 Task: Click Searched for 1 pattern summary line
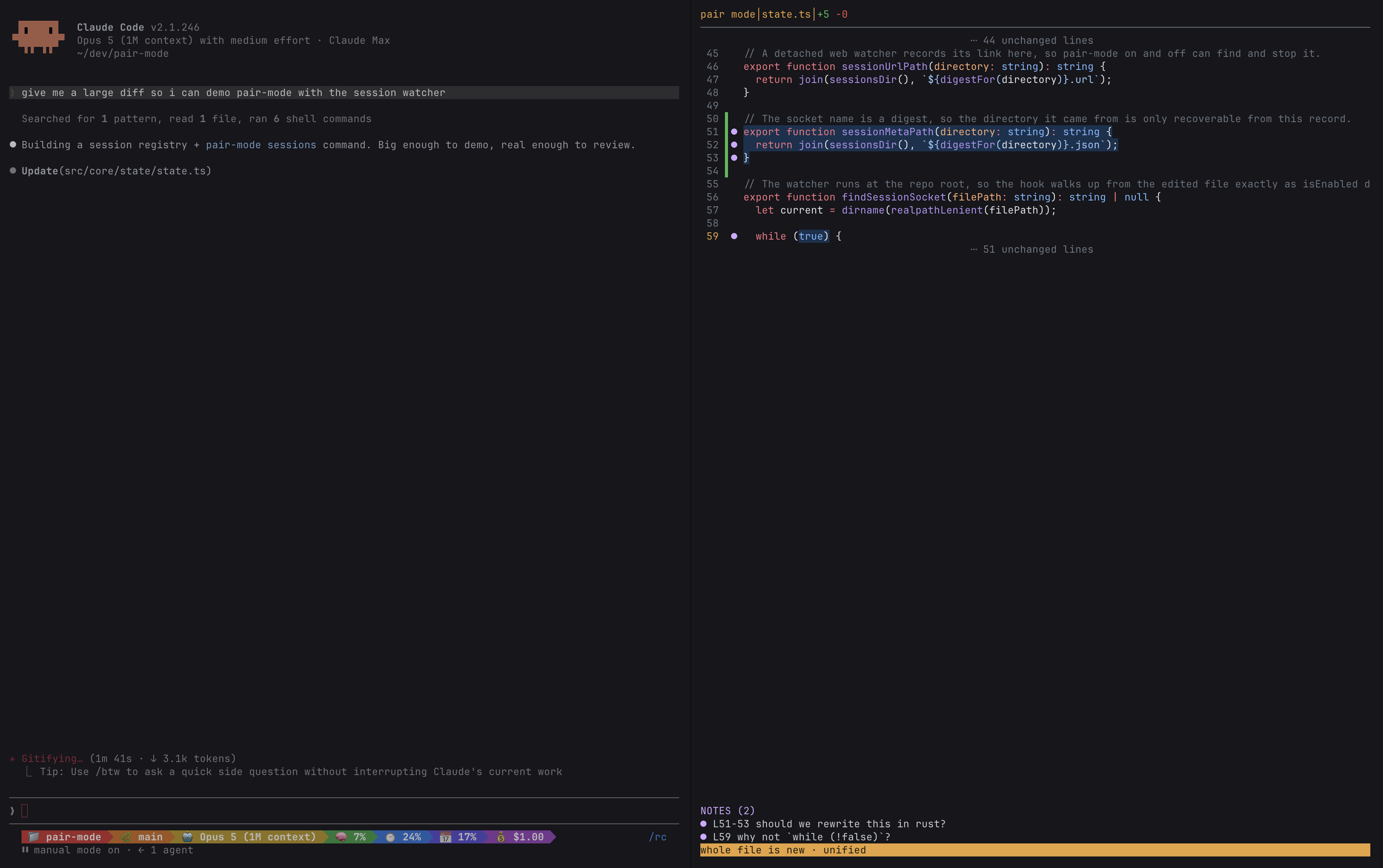click(x=196, y=119)
